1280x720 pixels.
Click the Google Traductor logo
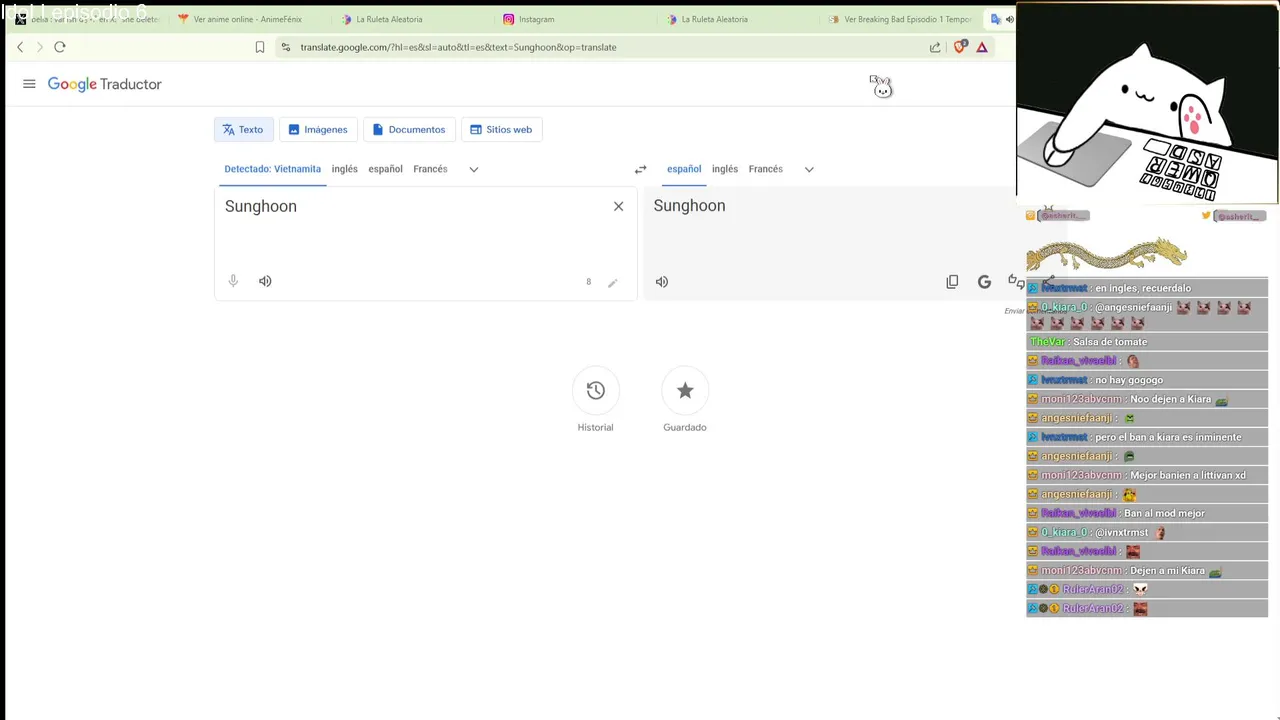[104, 84]
